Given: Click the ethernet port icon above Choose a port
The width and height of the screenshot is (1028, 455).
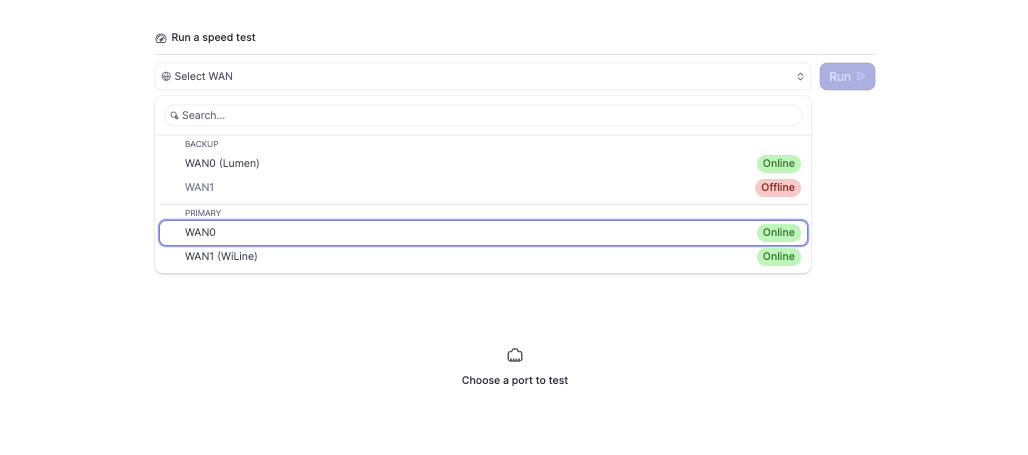Looking at the screenshot, I should pyautogui.click(x=515, y=355).
